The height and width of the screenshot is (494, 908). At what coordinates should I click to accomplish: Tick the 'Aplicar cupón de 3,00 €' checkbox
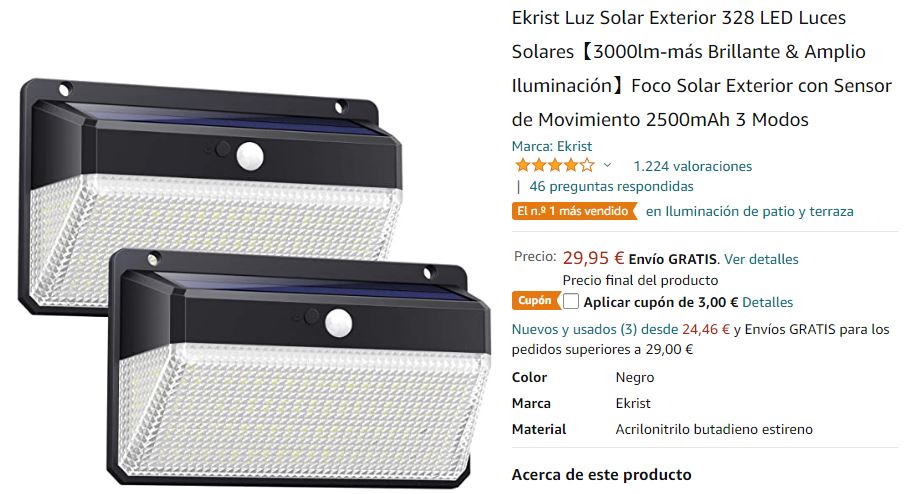tap(570, 302)
